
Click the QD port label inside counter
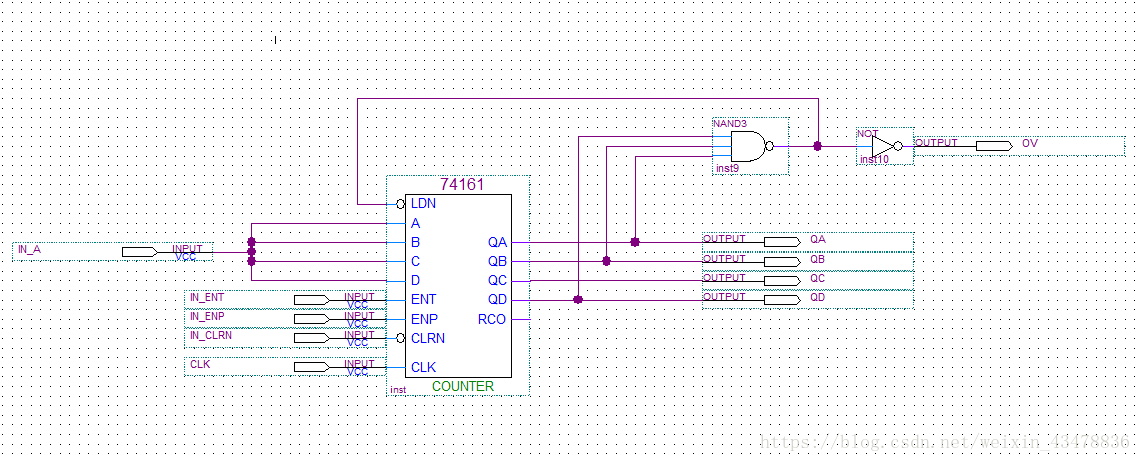click(497, 300)
